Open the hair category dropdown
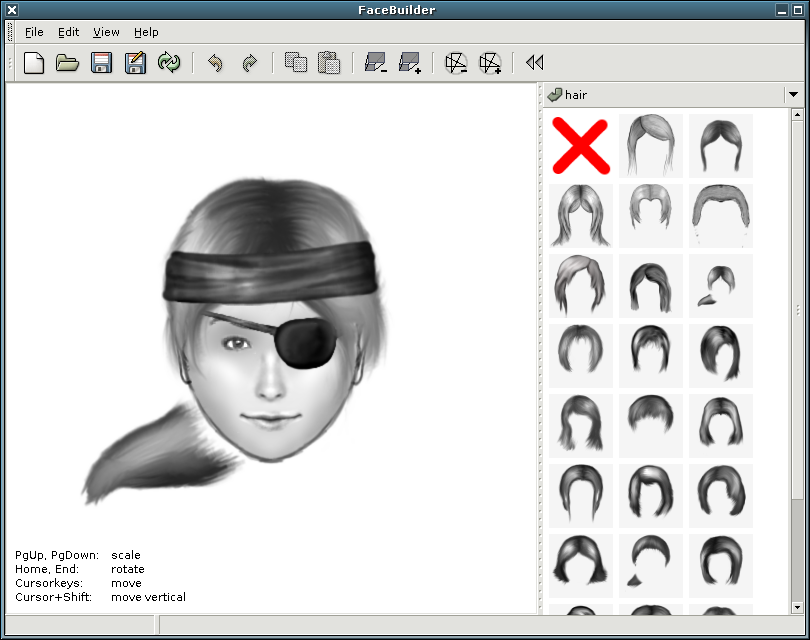The height and width of the screenshot is (640, 810). tap(793, 95)
